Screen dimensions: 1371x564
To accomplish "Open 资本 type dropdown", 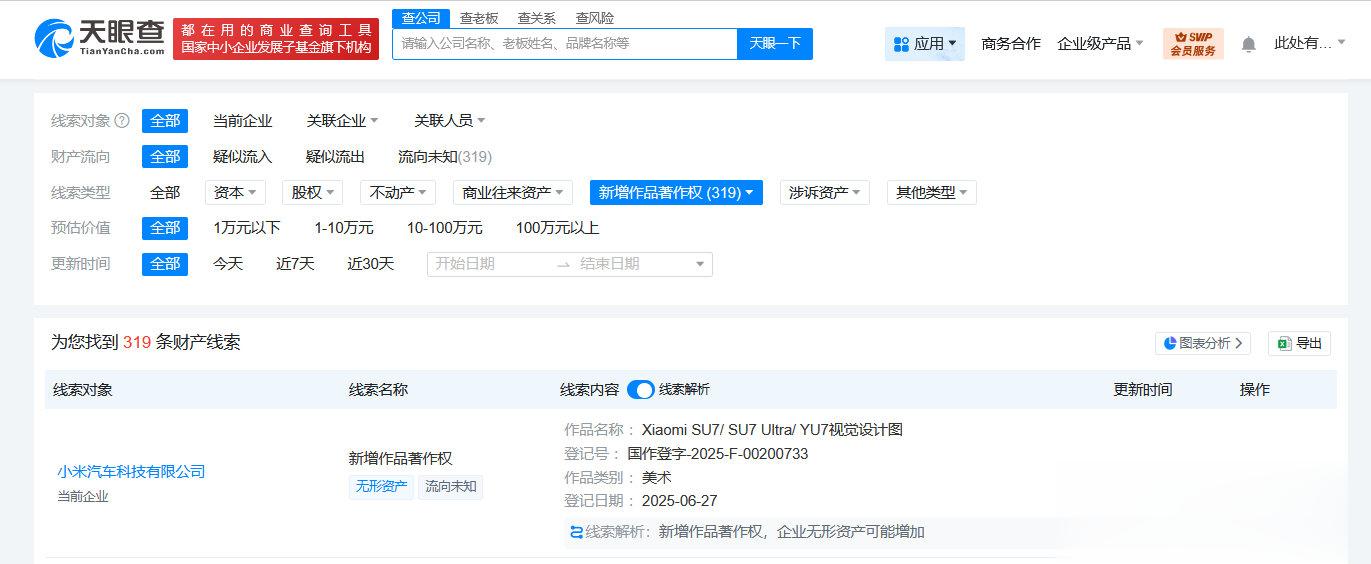I will click(x=235, y=193).
